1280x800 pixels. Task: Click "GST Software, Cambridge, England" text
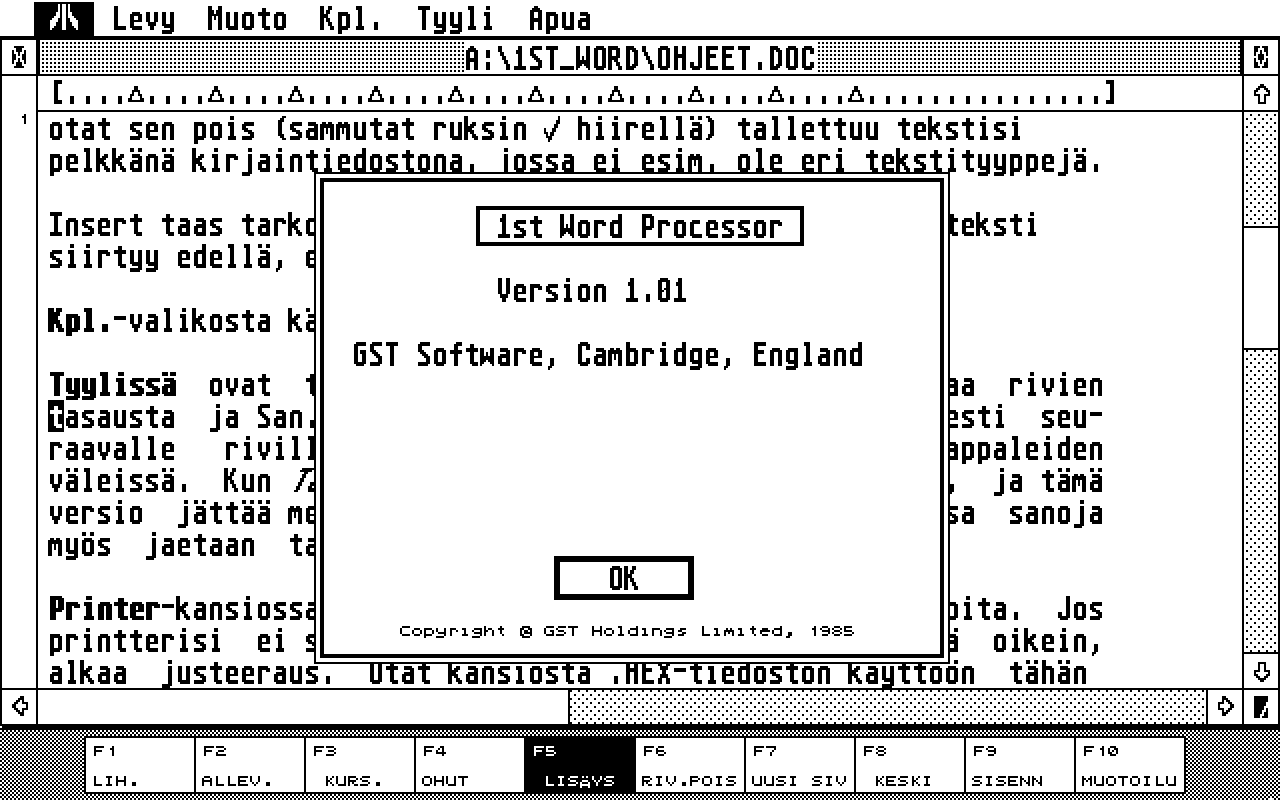click(x=608, y=355)
